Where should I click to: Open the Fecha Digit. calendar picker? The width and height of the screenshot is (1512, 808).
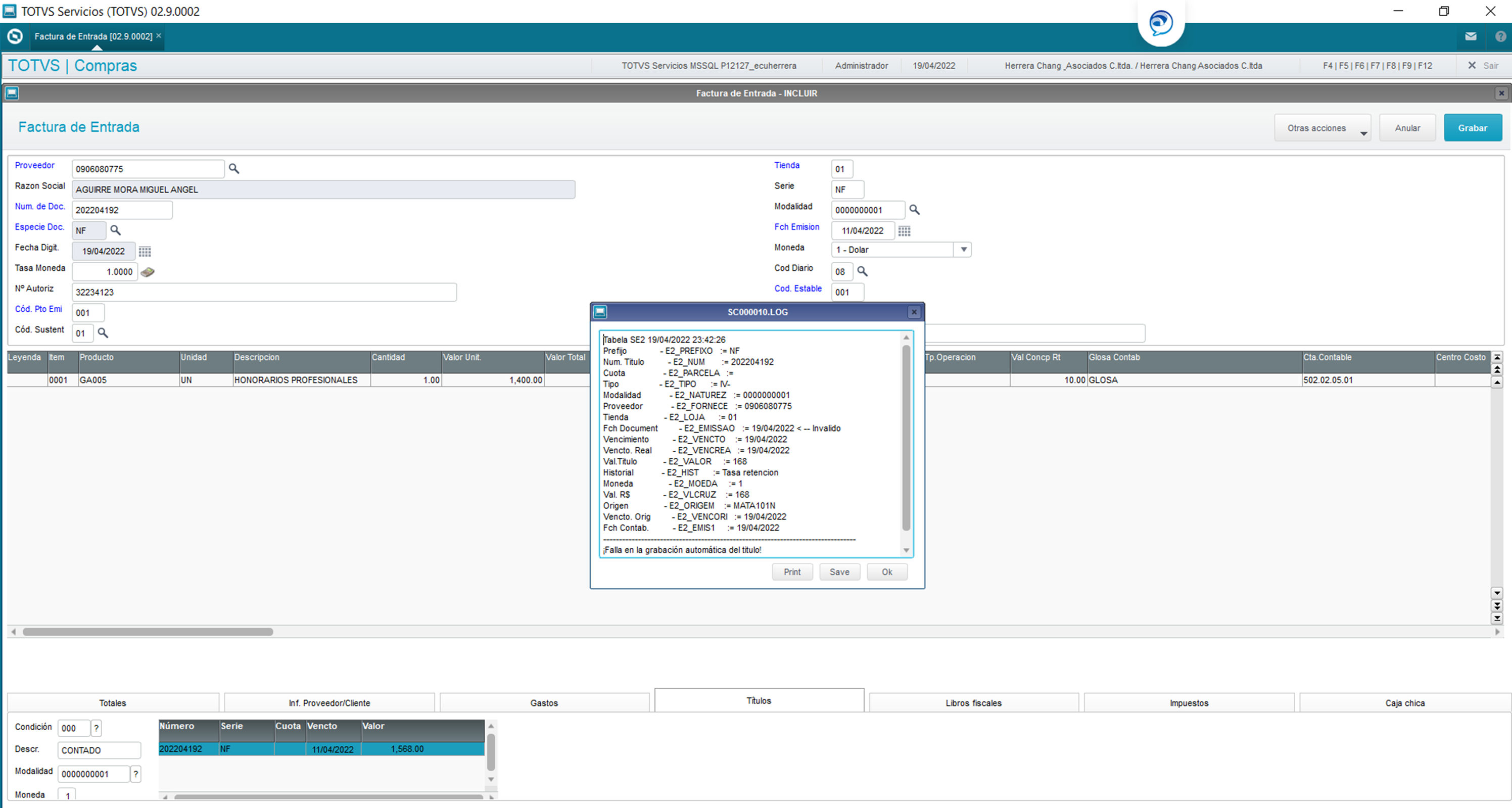tap(145, 251)
